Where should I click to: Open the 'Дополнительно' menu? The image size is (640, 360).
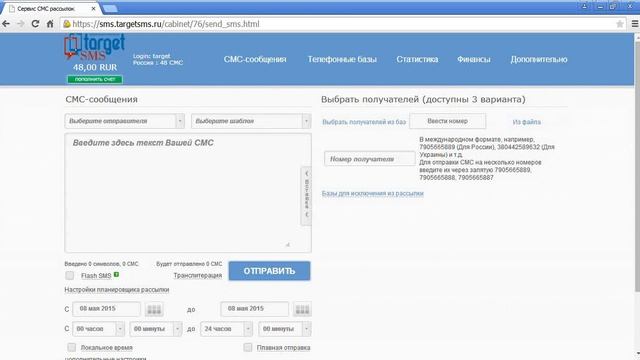click(539, 59)
